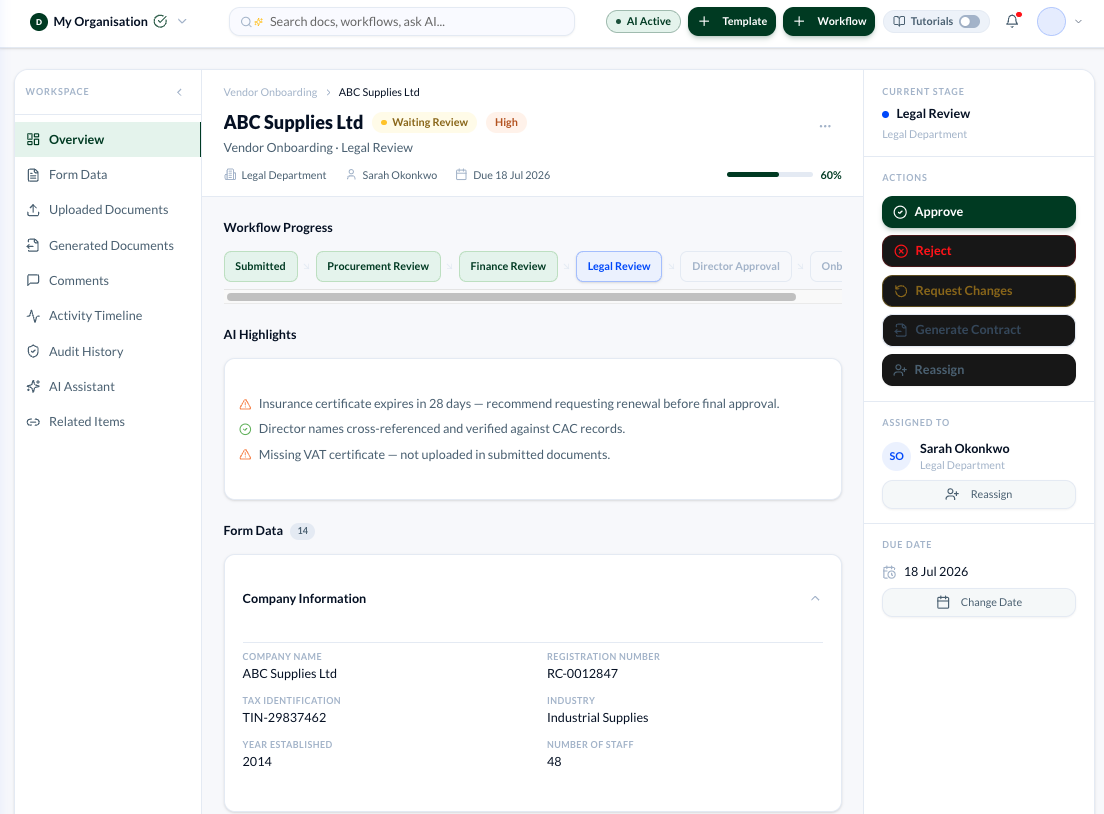Click the Approve button
1104x814 pixels.
click(979, 212)
